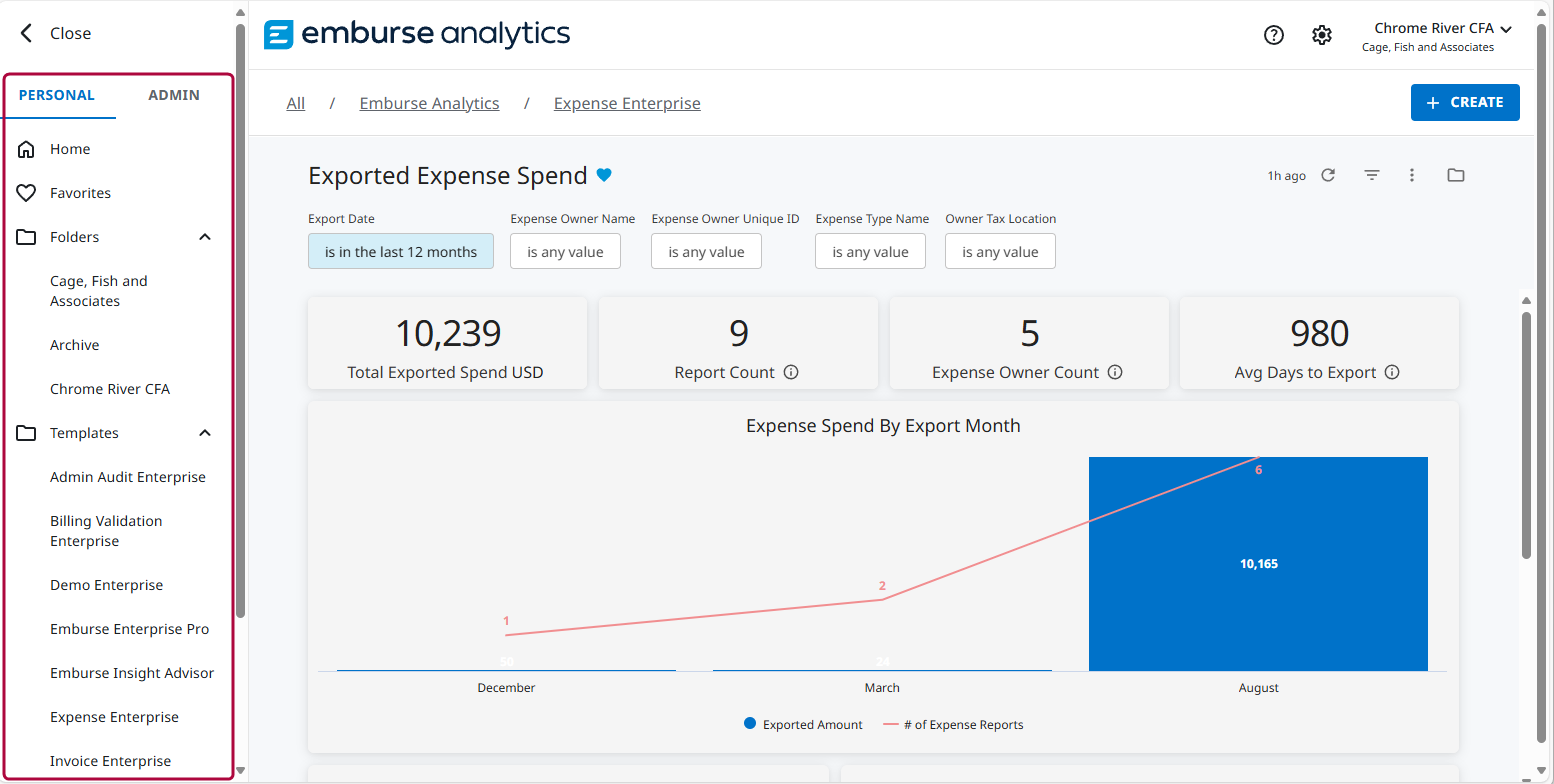Collapse the Folders section in sidebar

(205, 237)
